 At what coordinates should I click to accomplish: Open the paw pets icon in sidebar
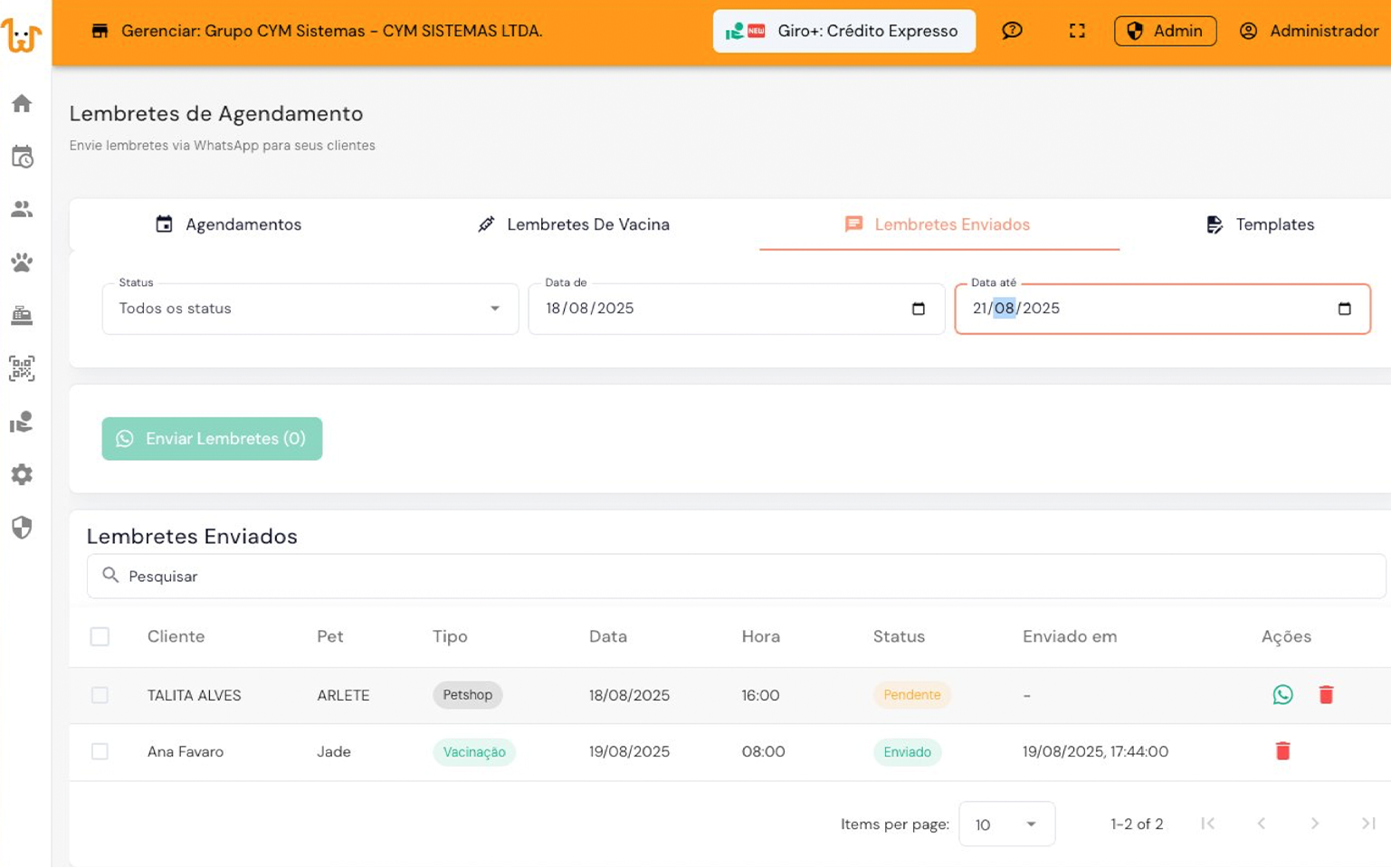[22, 262]
